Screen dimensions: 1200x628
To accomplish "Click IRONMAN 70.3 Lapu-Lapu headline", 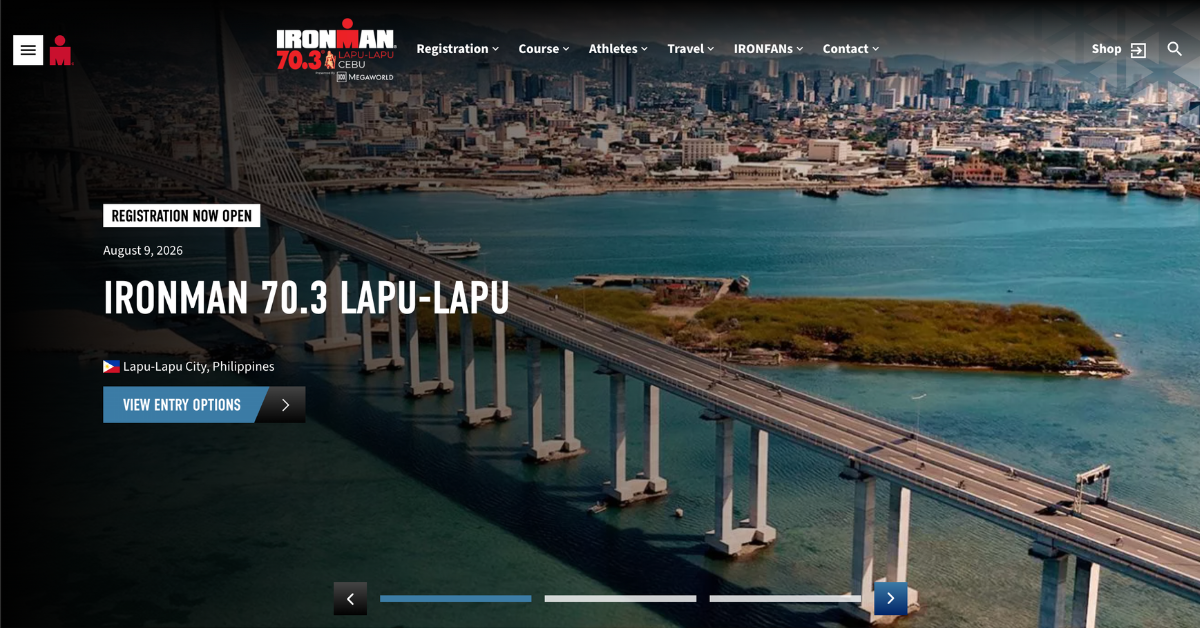I will click(306, 298).
